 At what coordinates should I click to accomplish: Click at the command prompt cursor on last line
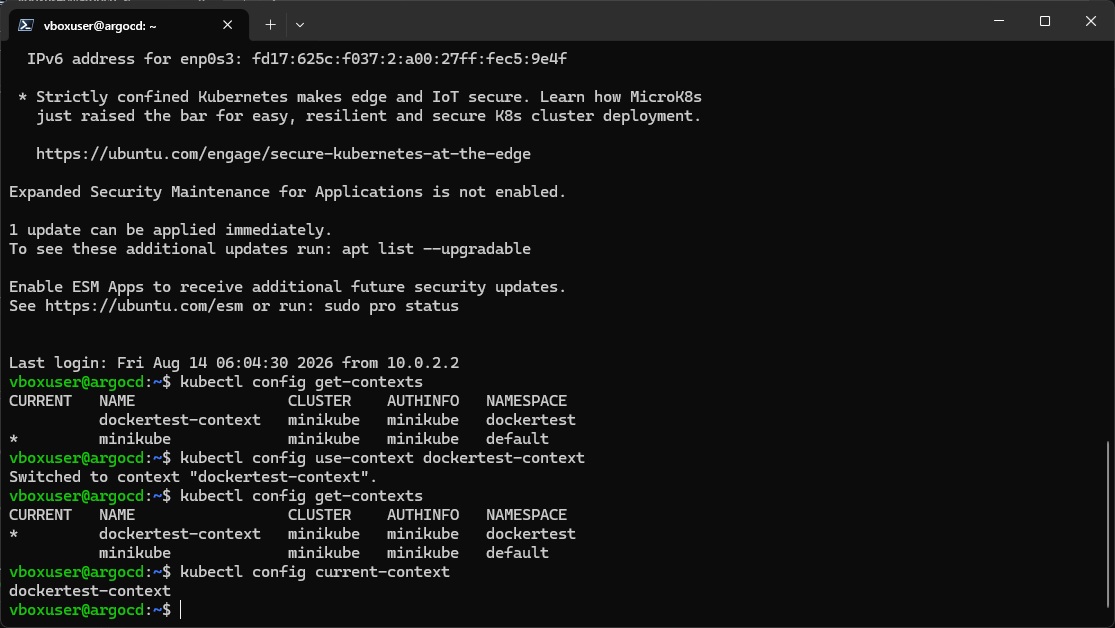[x=181, y=610]
